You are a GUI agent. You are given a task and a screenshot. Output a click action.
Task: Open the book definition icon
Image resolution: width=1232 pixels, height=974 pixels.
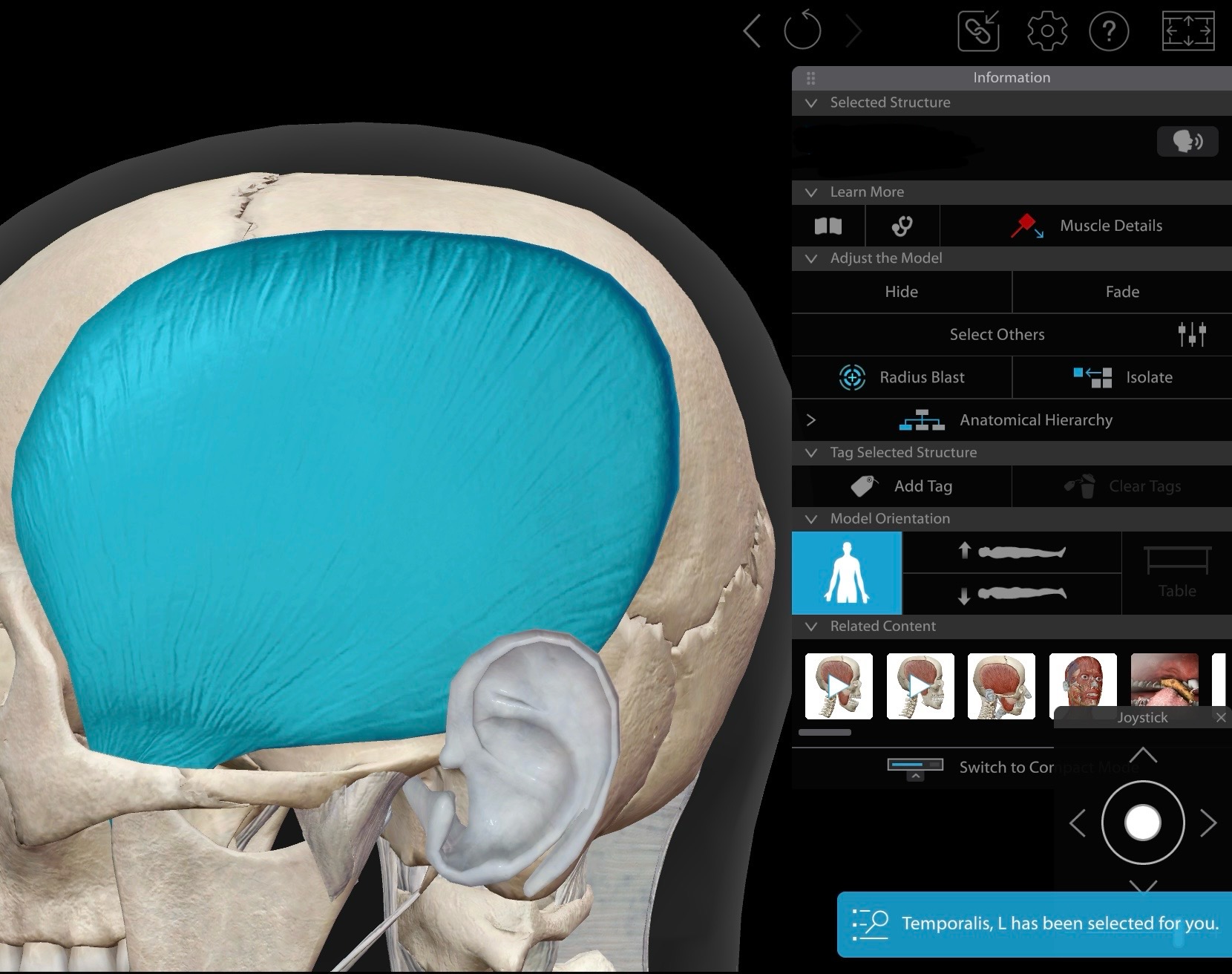(828, 226)
